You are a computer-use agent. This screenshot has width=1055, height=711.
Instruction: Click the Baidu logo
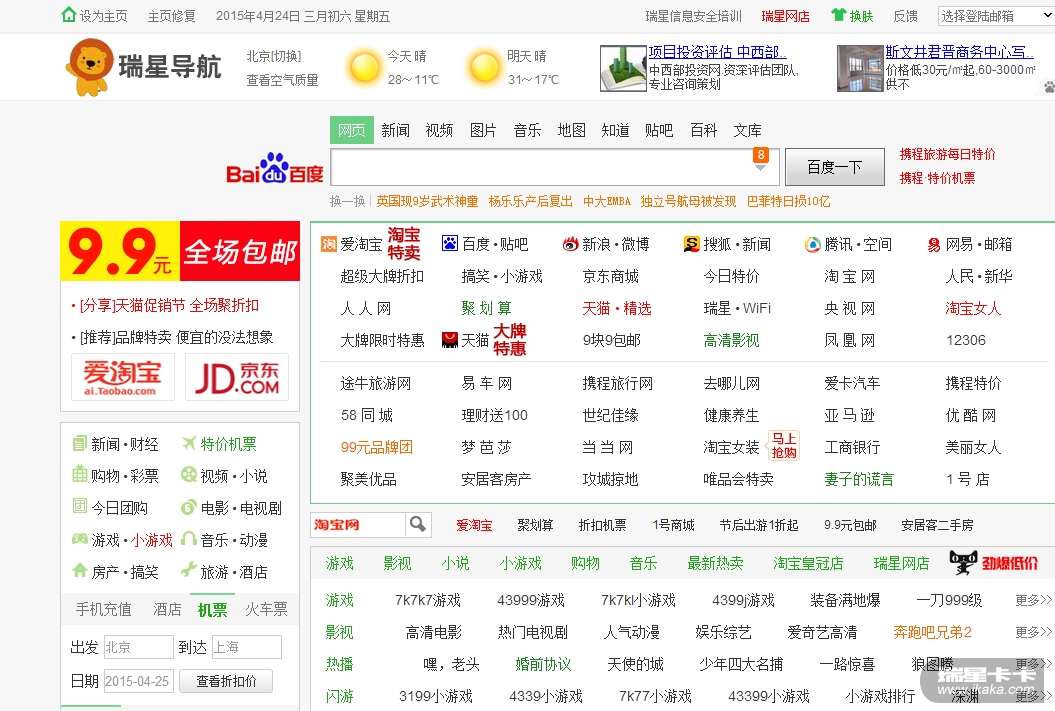tap(275, 168)
